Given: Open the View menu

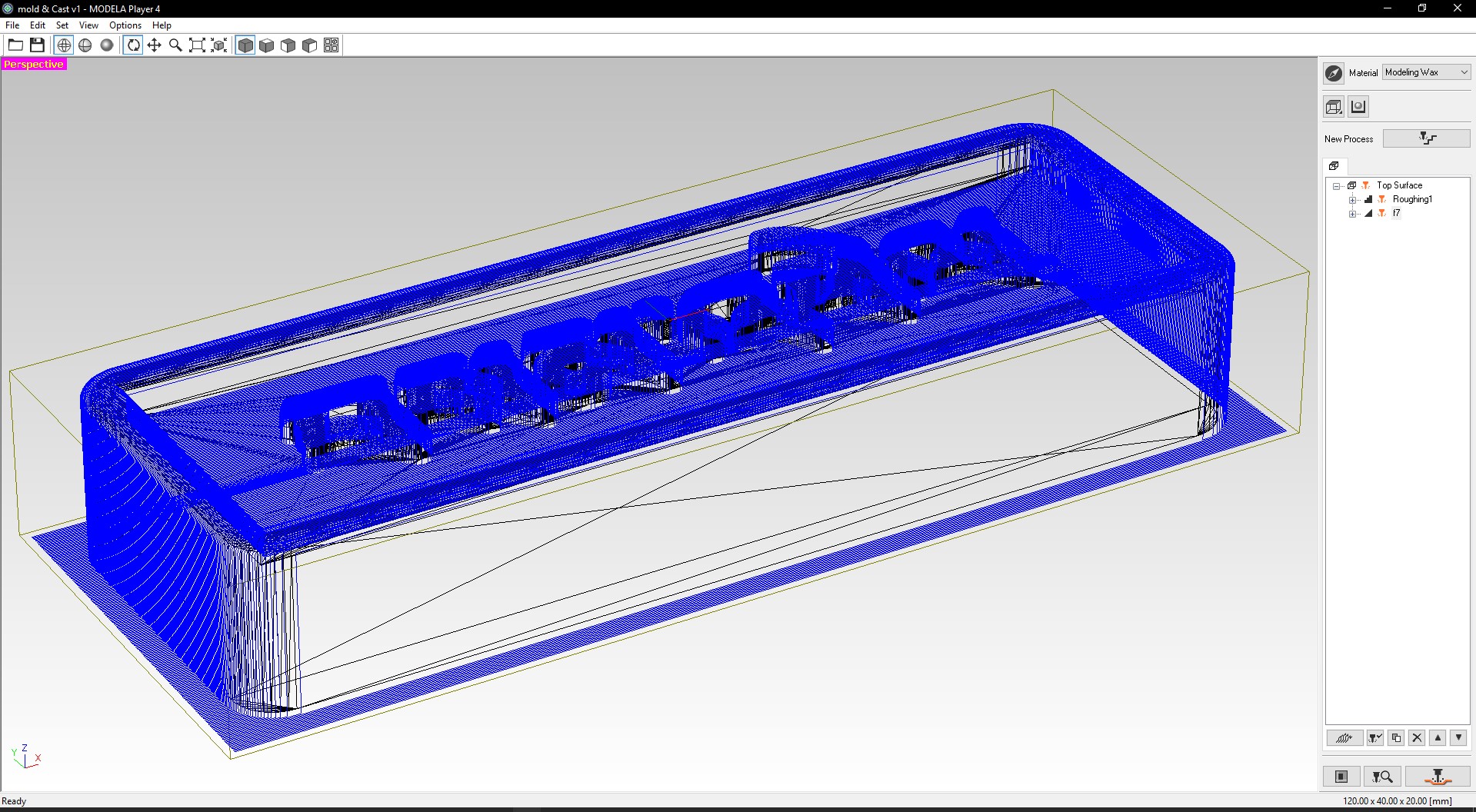Looking at the screenshot, I should pos(88,25).
